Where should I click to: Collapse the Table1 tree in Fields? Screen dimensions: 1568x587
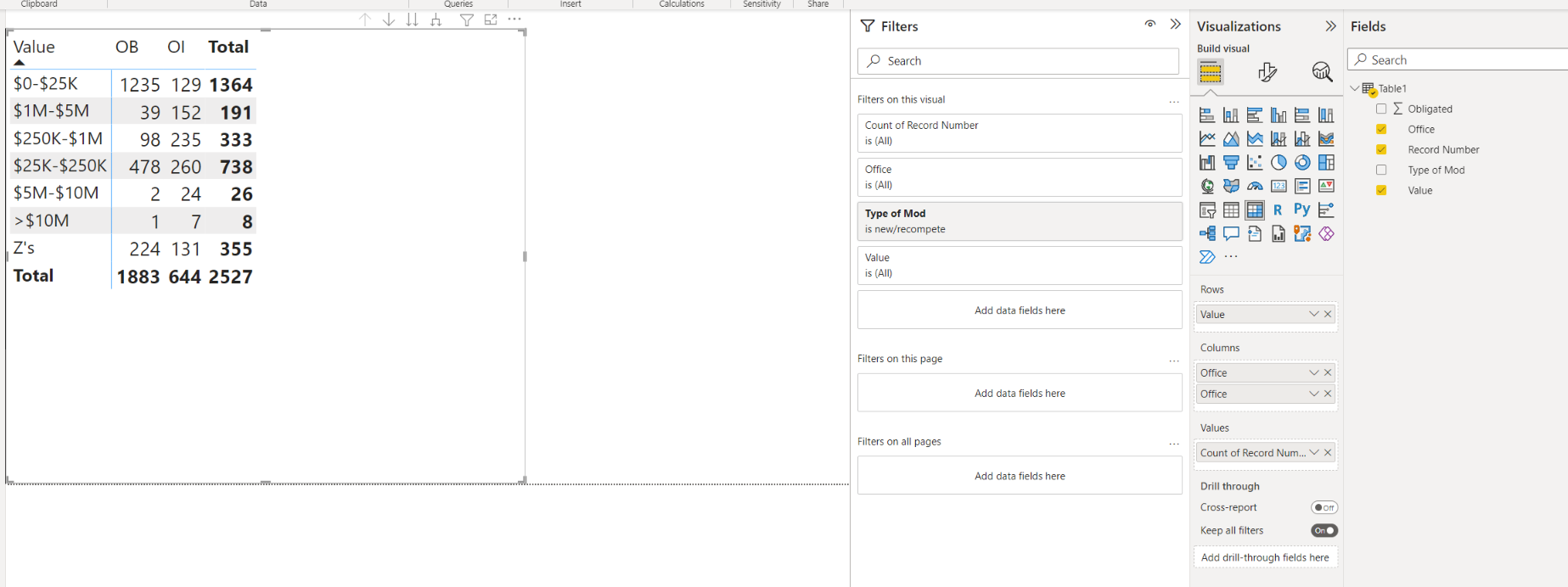tap(1354, 88)
